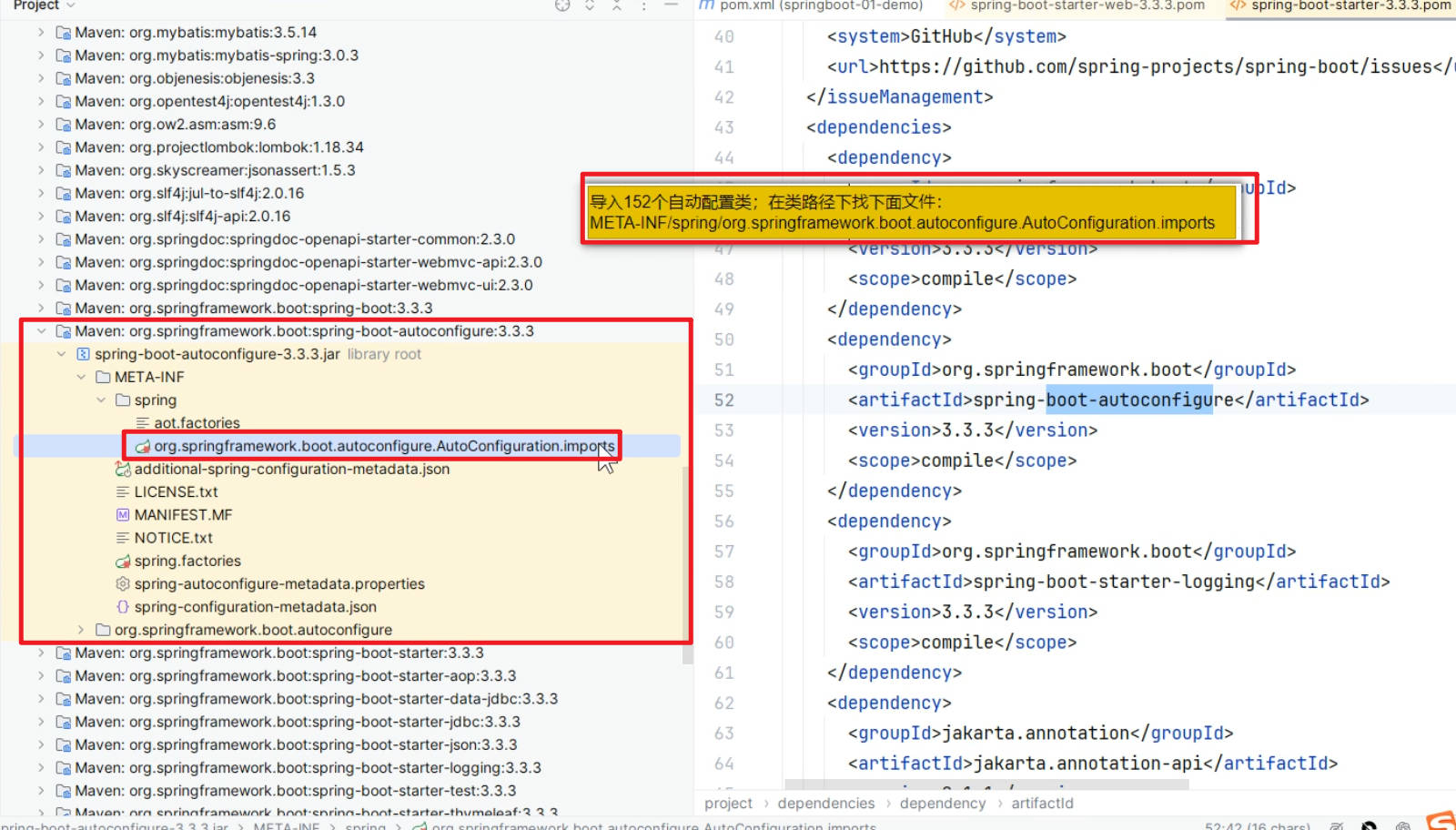The height and width of the screenshot is (830, 1456).
Task: Expand the org.springframework.boot.autoconfigure package folder
Action: [81, 630]
